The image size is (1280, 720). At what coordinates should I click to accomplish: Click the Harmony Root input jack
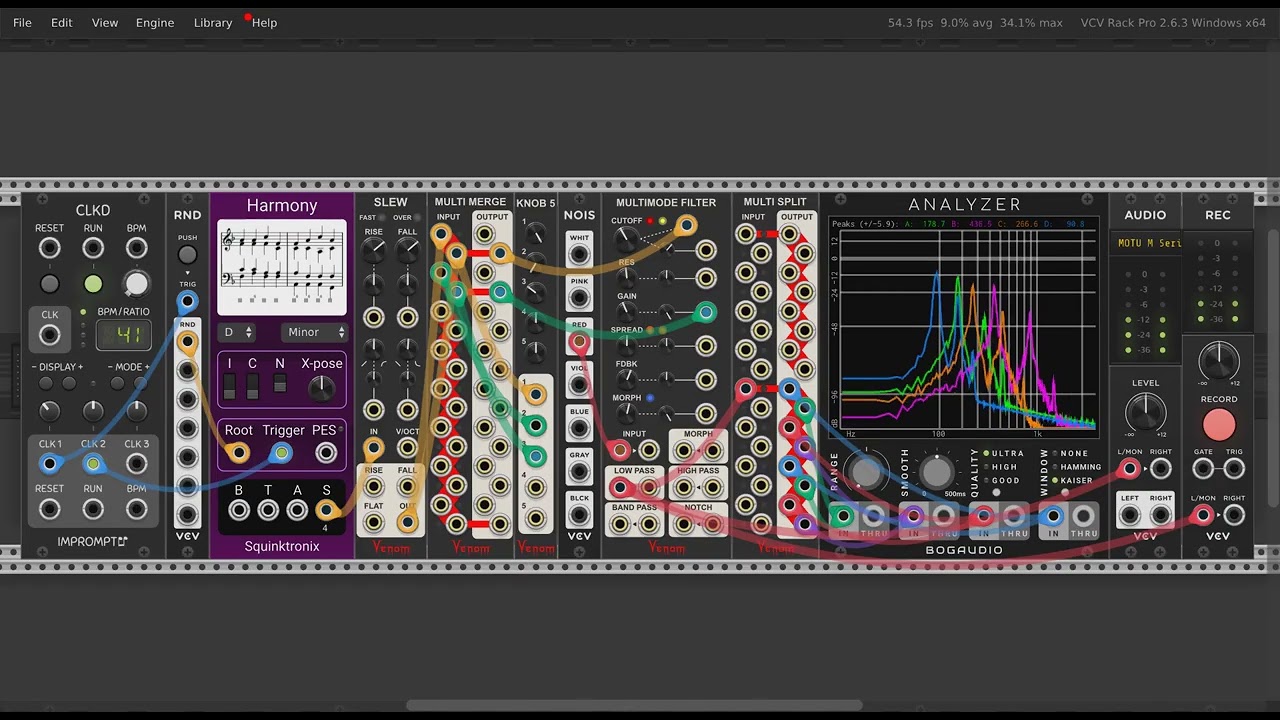[238, 453]
